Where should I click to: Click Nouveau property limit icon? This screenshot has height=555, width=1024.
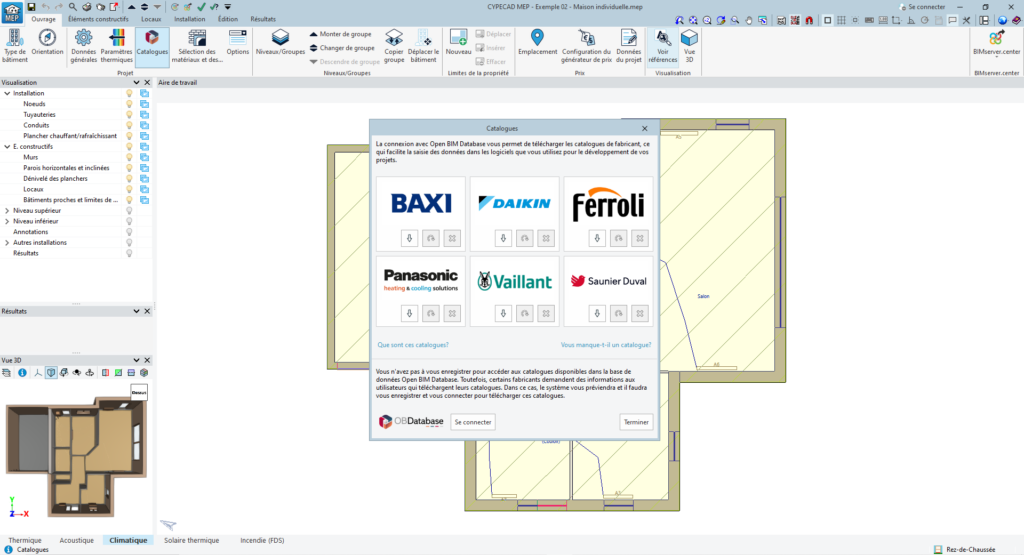coord(458,42)
